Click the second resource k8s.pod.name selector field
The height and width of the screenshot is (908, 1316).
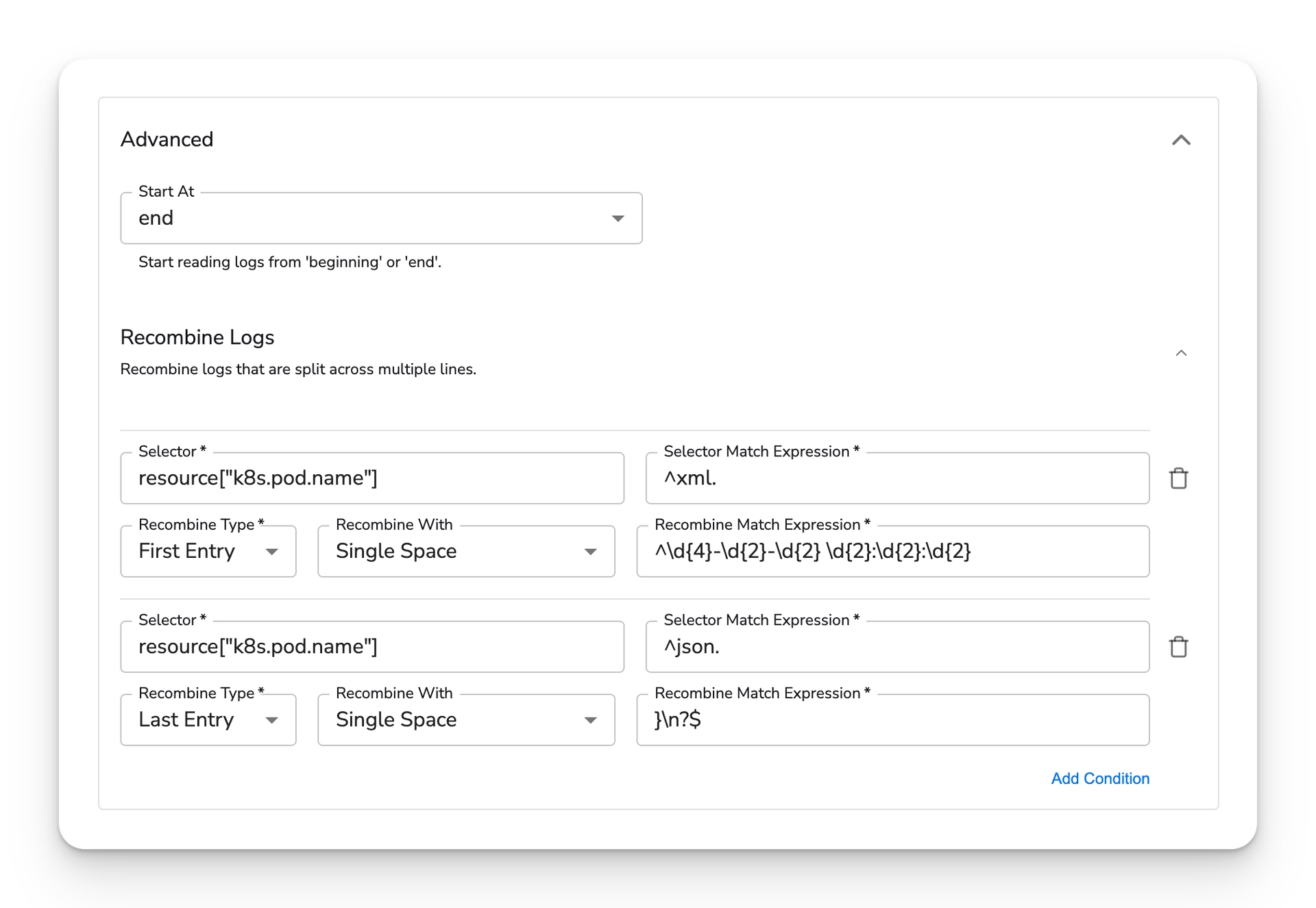(x=371, y=646)
